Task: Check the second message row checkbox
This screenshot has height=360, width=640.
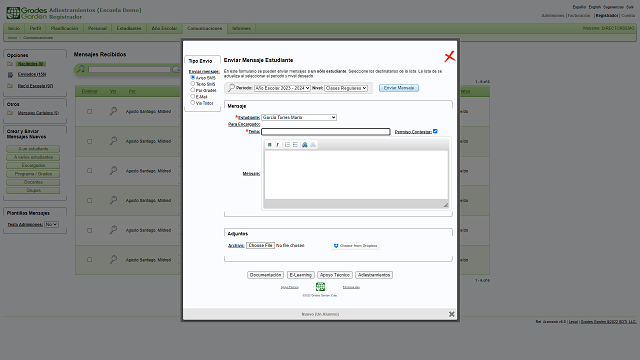Action: [89, 141]
